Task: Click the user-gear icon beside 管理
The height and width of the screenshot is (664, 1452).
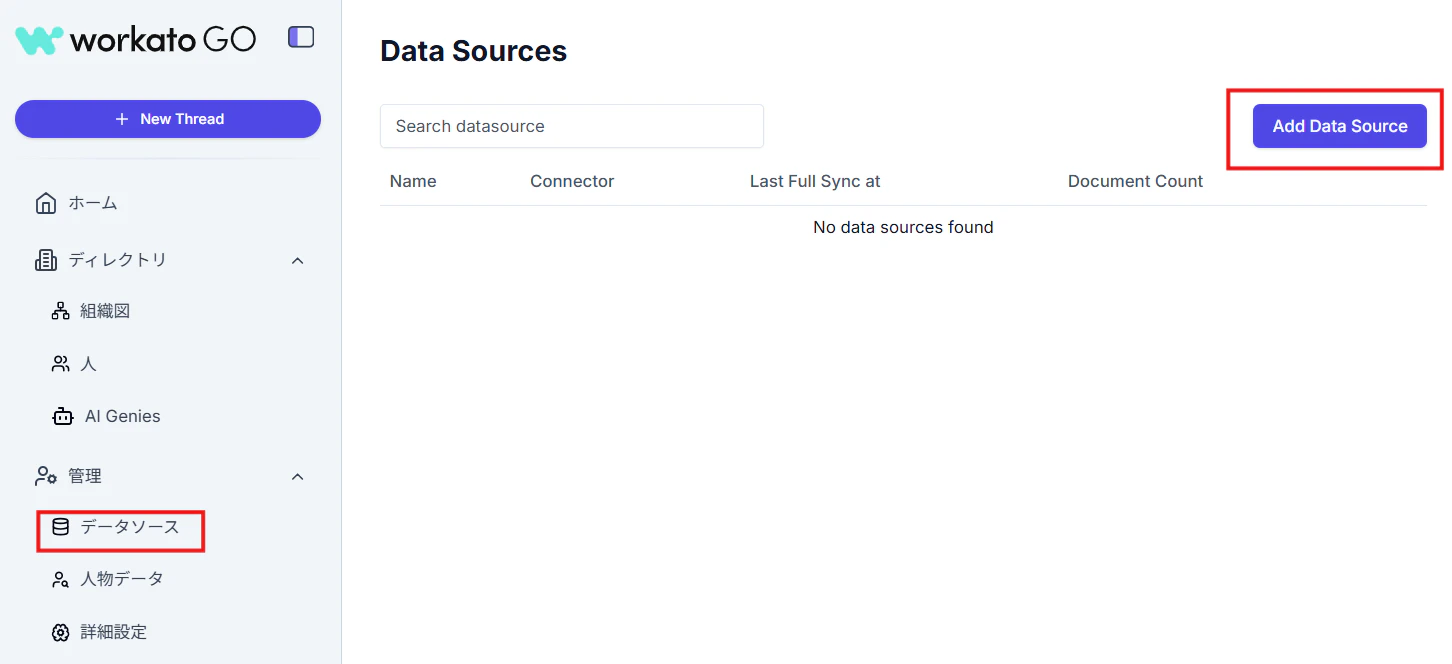Action: tap(46, 476)
